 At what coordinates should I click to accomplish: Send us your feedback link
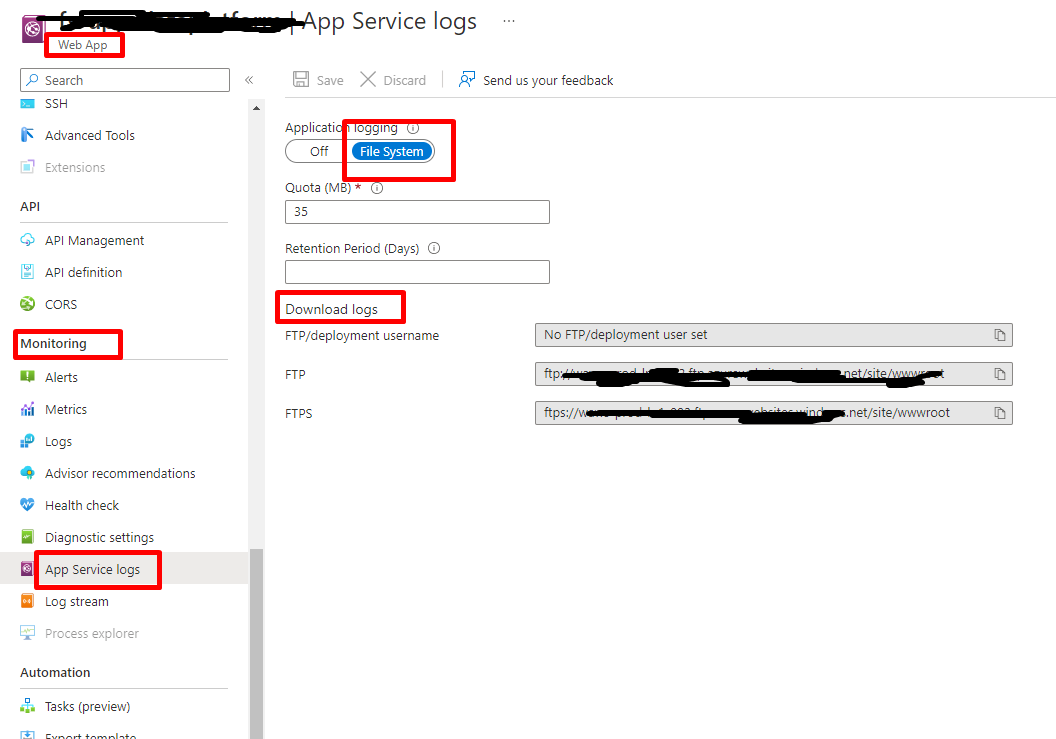(548, 80)
